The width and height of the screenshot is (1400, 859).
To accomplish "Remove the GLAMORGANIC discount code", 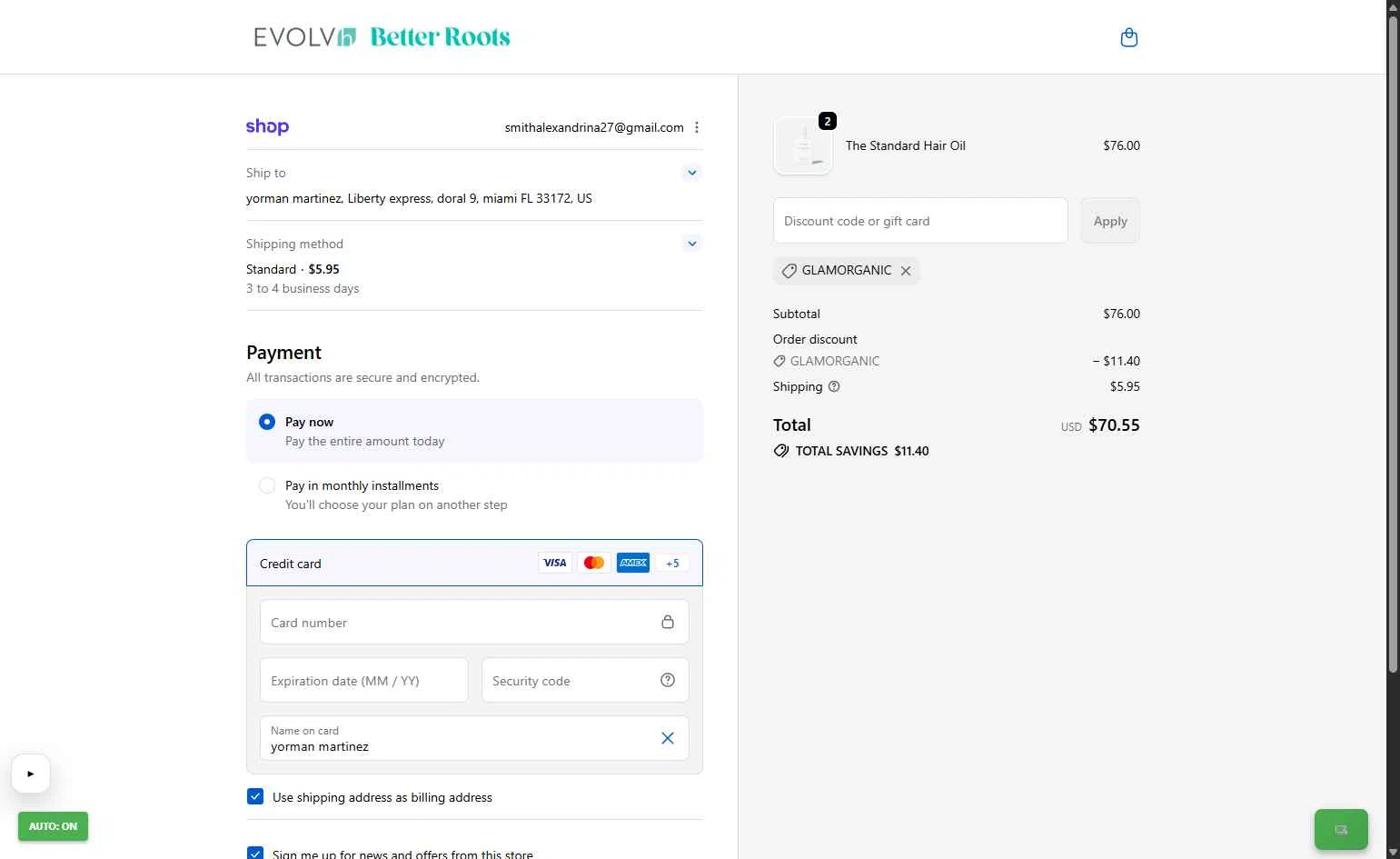I will (x=906, y=271).
